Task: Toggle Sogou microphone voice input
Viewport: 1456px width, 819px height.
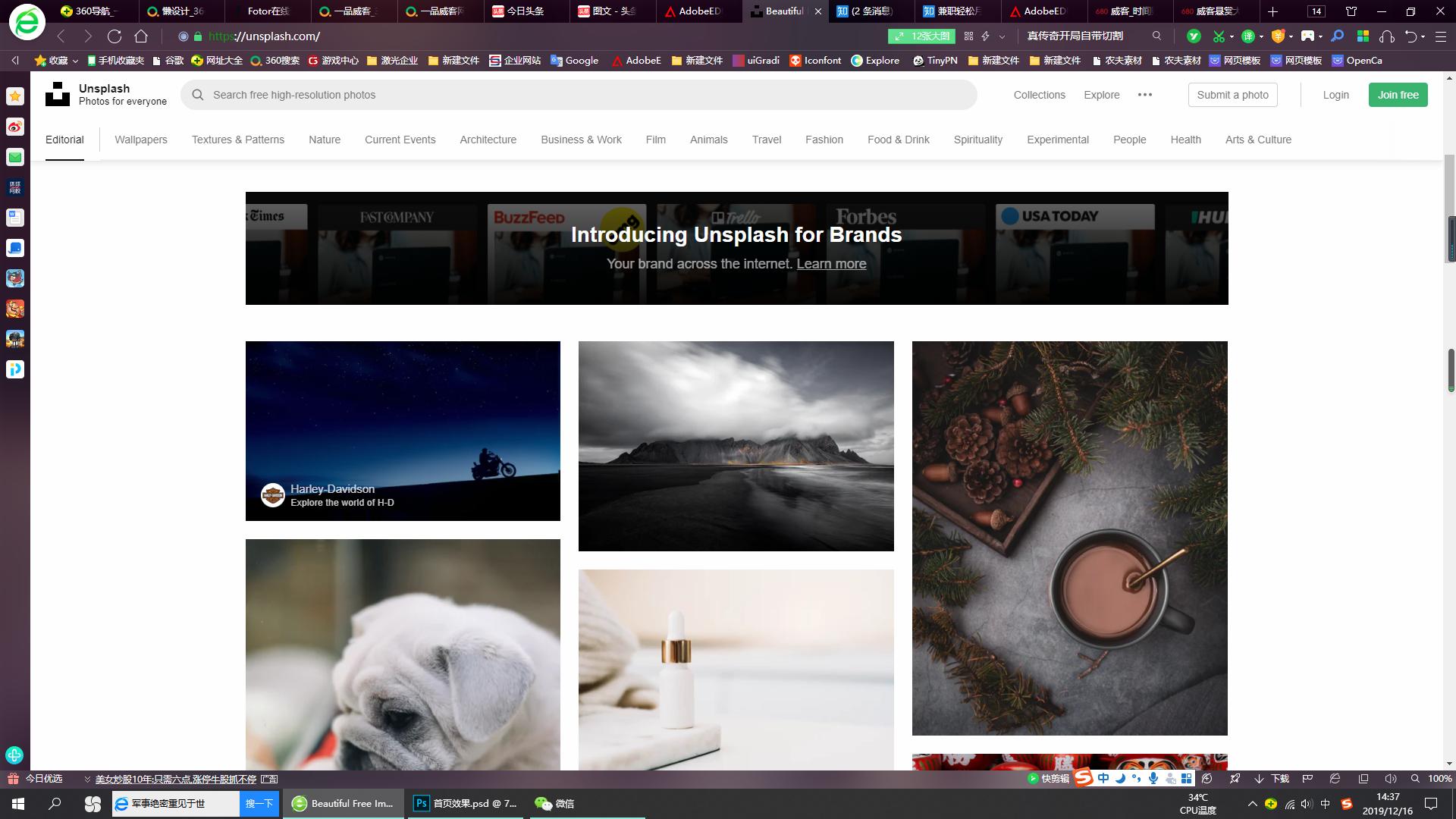Action: tap(1153, 779)
